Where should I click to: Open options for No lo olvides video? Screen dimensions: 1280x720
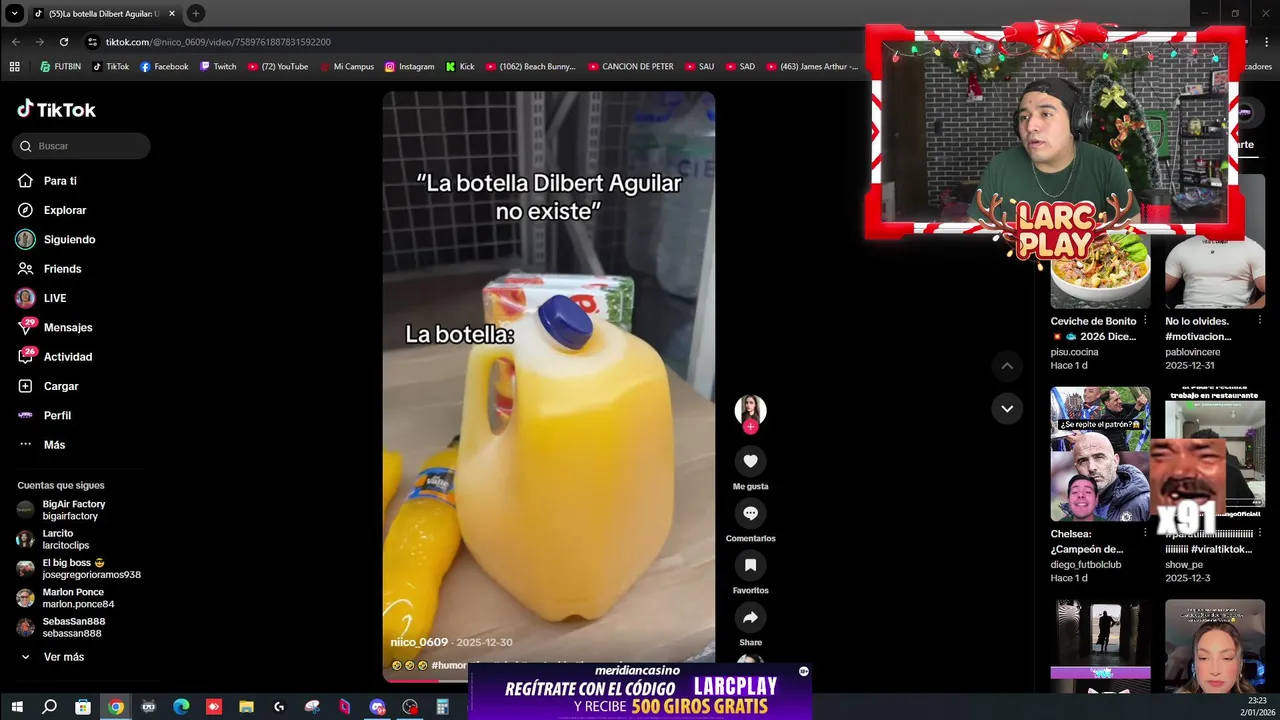click(1260, 321)
